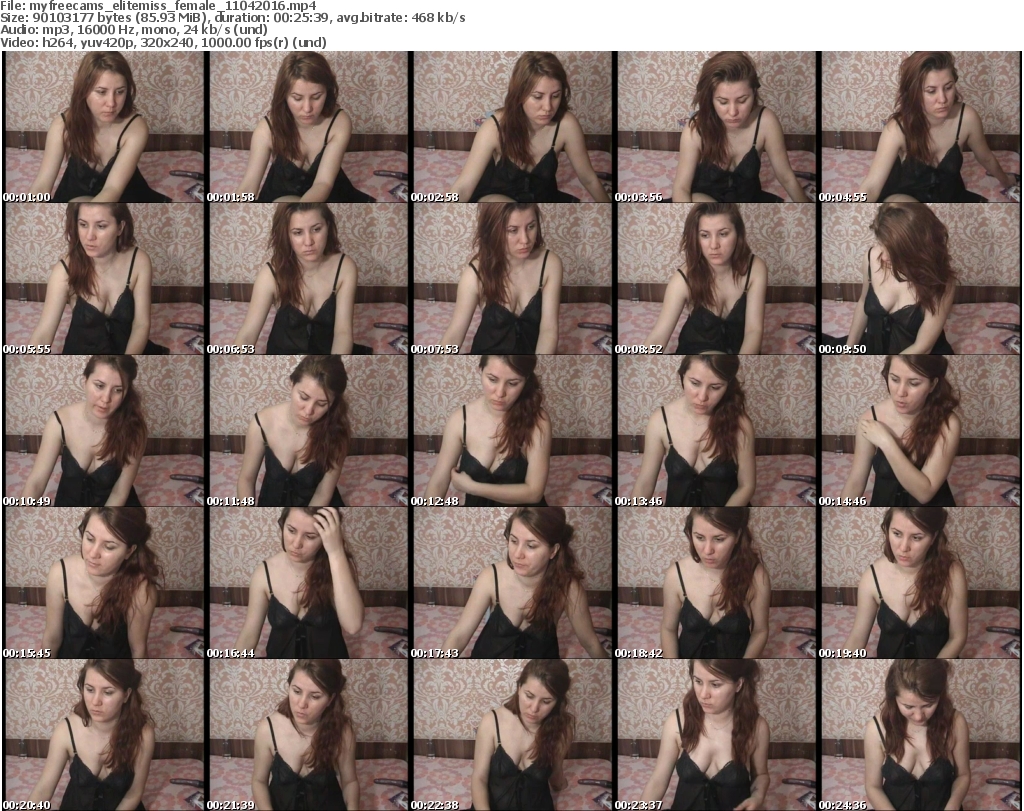Open the thumbnail marked 00:16:44

pos(308,583)
